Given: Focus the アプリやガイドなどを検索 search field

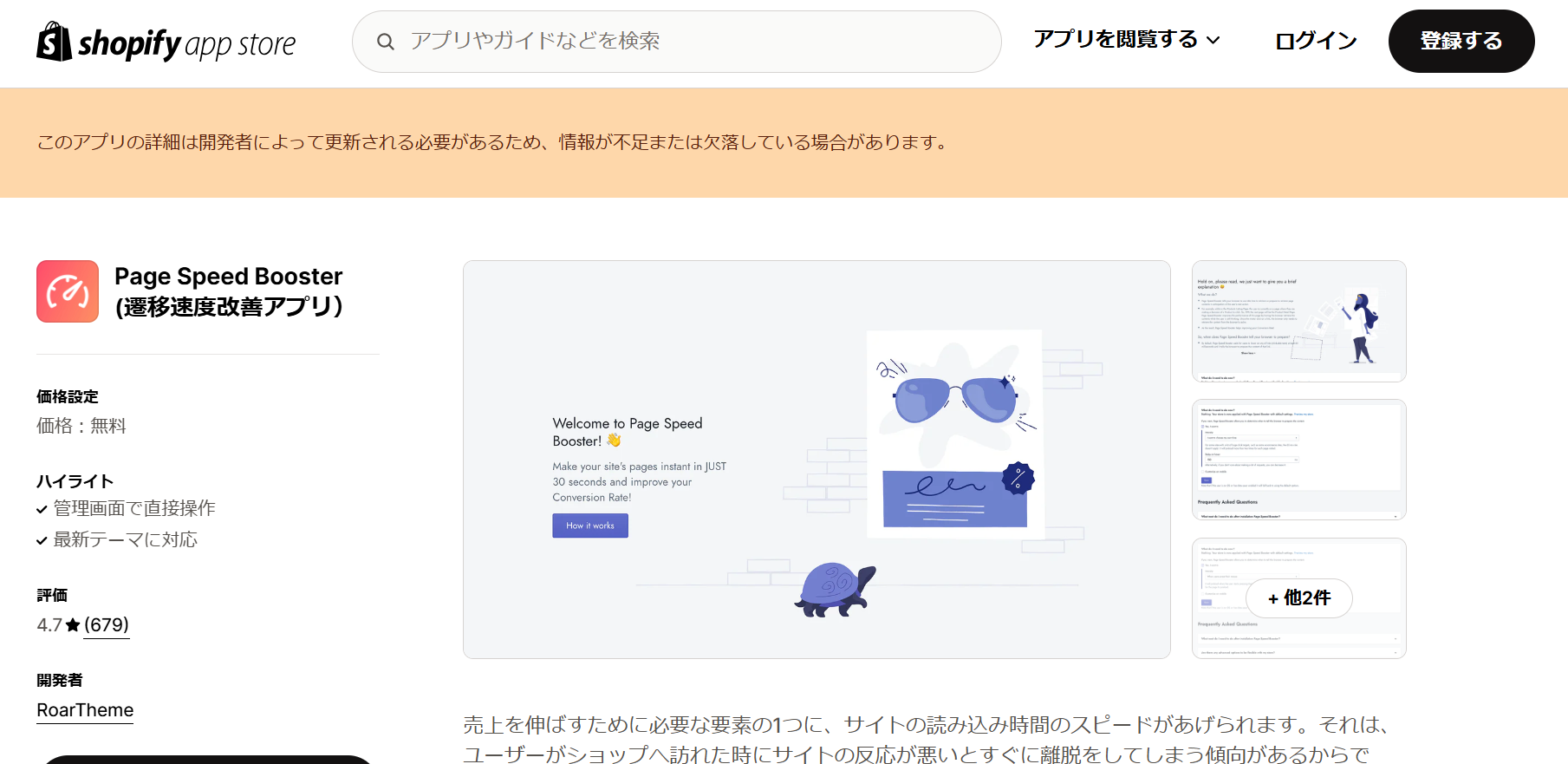Looking at the screenshot, I should [676, 42].
